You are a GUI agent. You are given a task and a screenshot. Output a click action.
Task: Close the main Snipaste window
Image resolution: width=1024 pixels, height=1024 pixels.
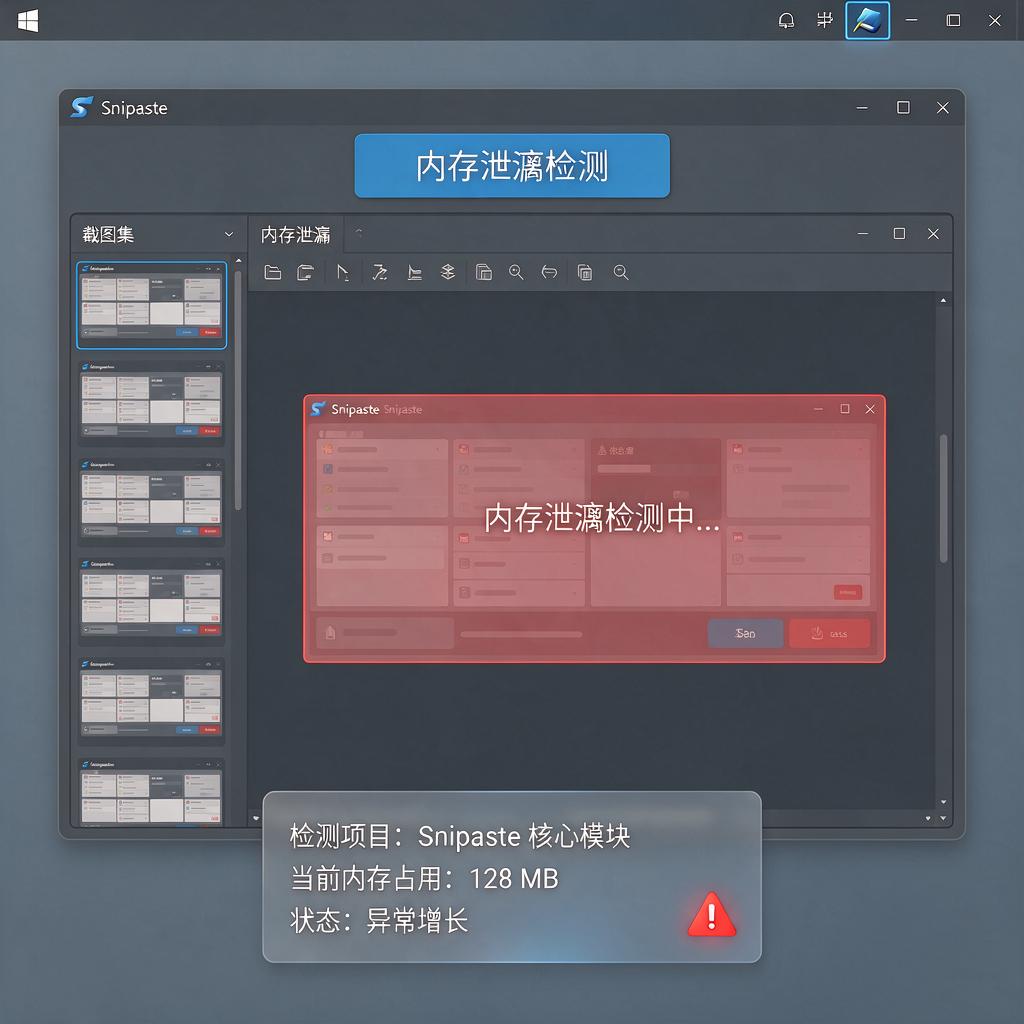[x=942, y=108]
